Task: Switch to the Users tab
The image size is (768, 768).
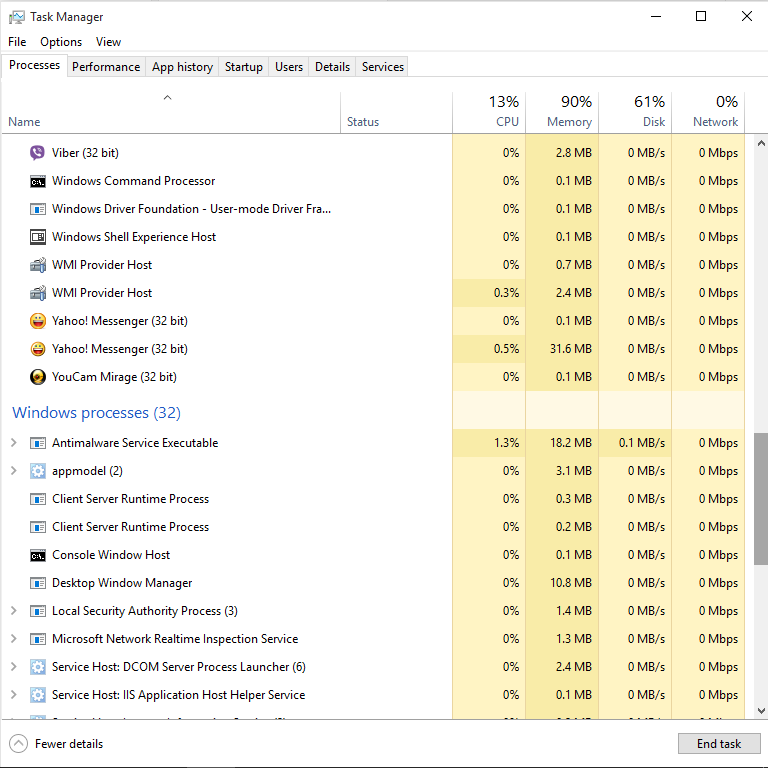Action: click(289, 67)
